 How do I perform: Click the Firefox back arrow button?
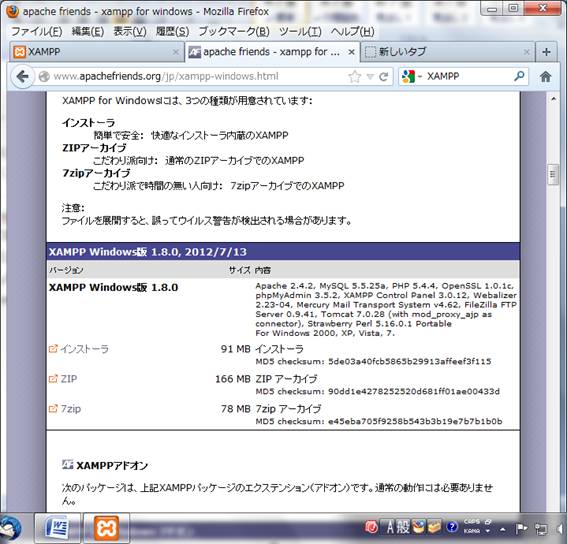point(22,76)
